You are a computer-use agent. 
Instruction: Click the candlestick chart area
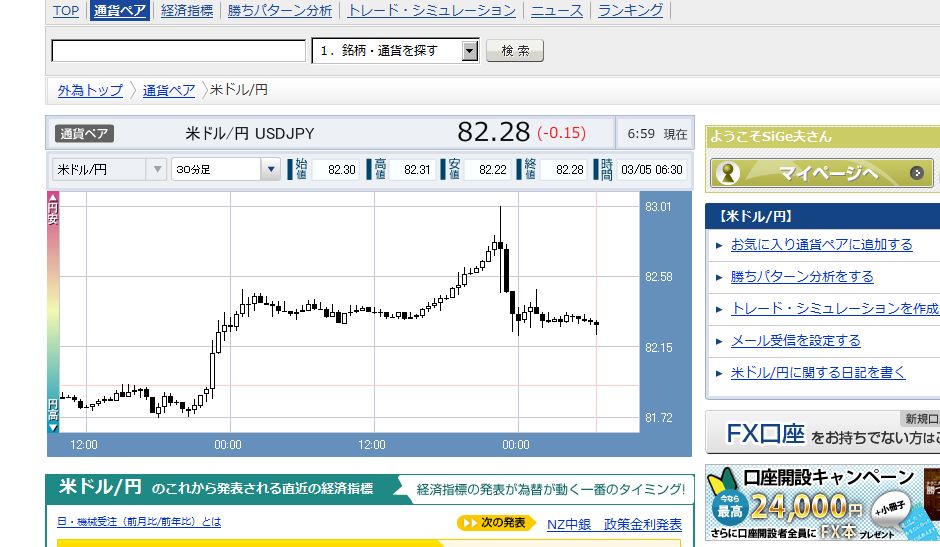coord(350,312)
